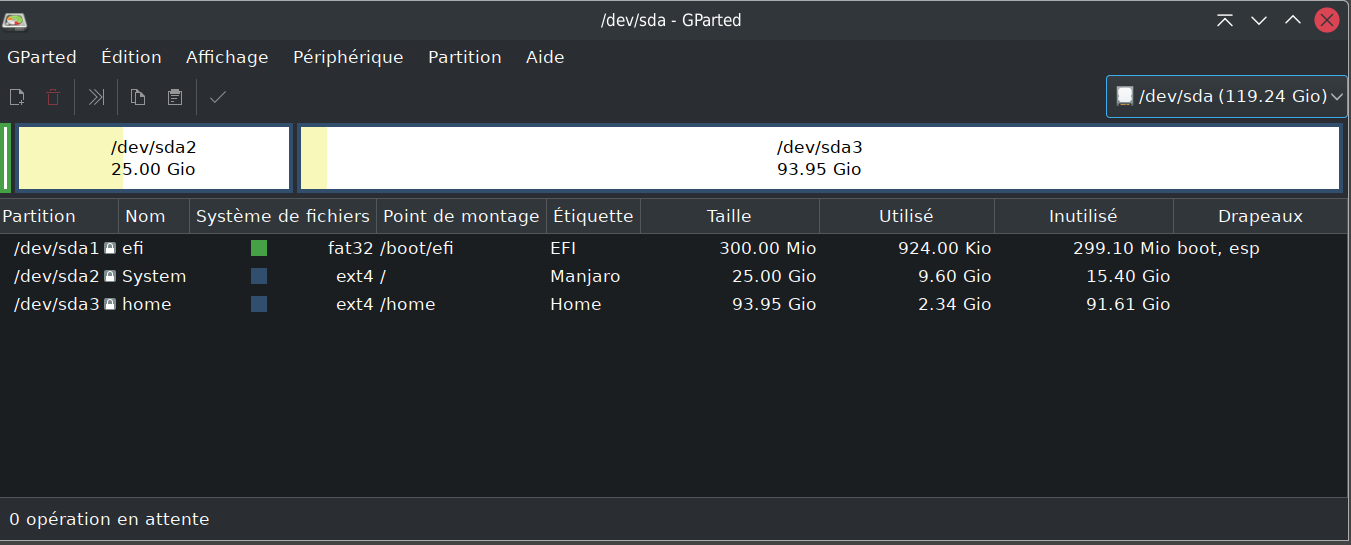Select the /dev/sda2 row
1351x545 pixels.
pos(675,276)
